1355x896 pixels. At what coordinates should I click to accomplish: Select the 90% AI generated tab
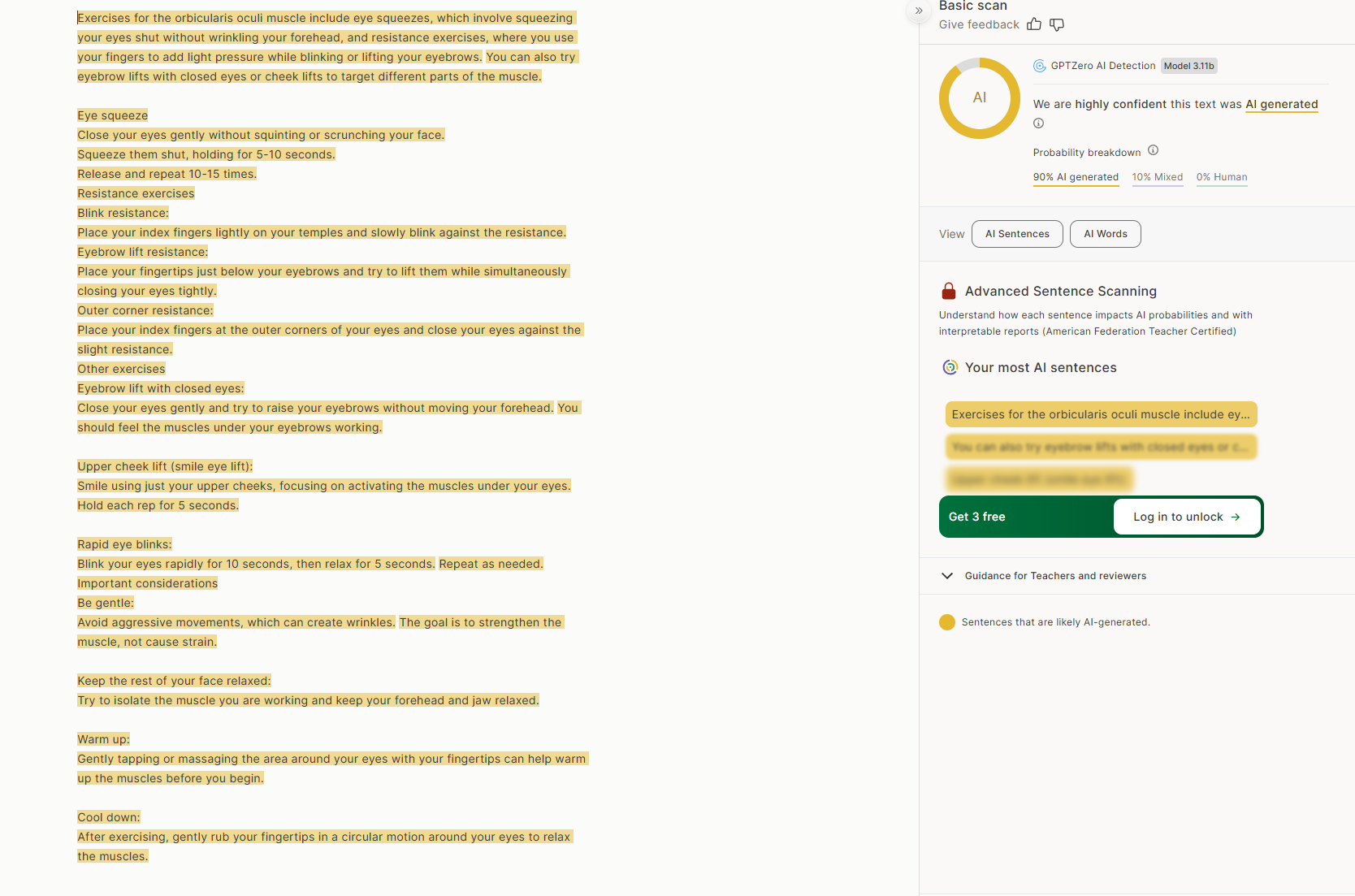point(1076,177)
